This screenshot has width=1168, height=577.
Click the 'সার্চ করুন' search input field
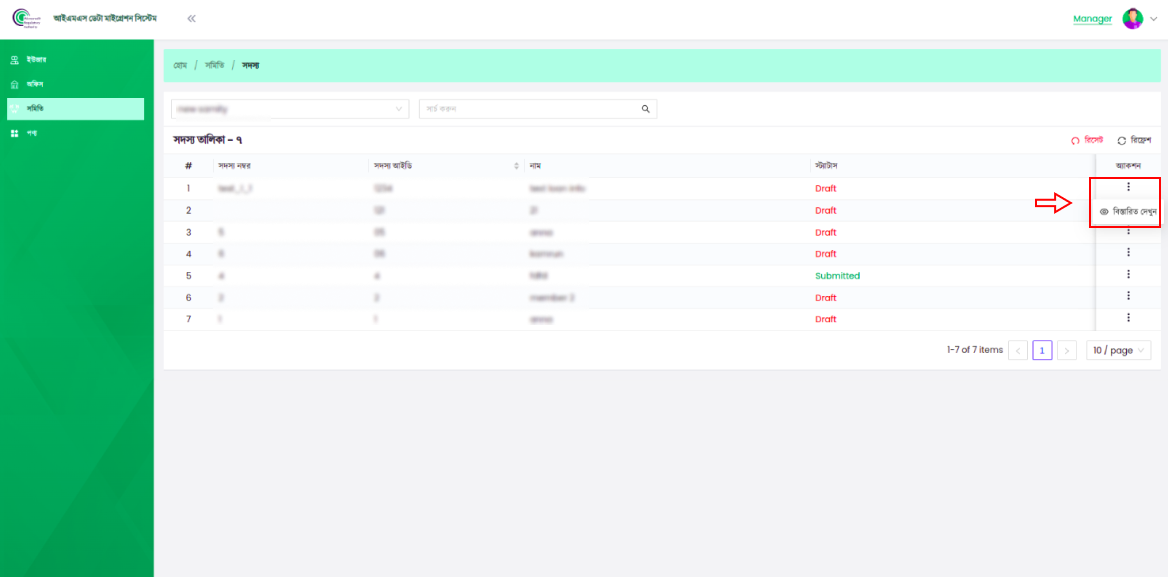coord(530,109)
